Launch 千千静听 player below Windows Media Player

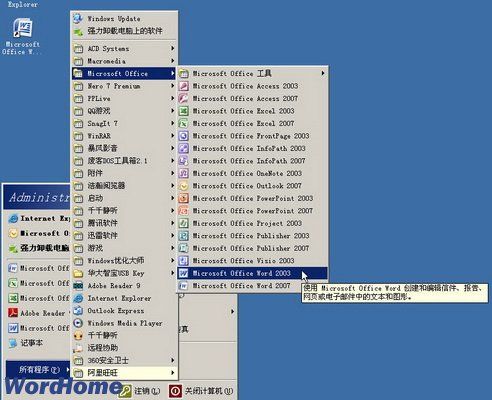[x=124, y=335]
